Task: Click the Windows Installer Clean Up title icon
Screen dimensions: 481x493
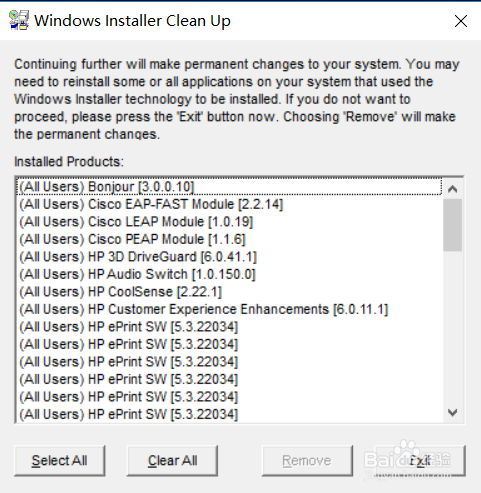Action: (19, 21)
